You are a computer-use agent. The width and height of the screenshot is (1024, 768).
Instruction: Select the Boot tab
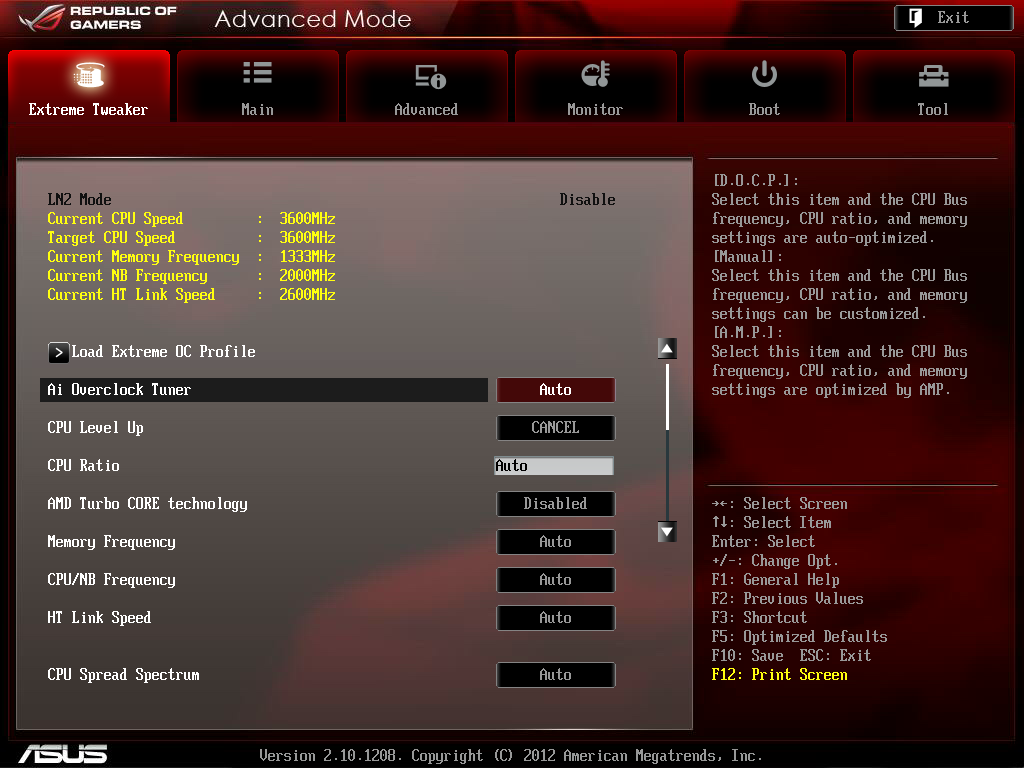(x=764, y=86)
